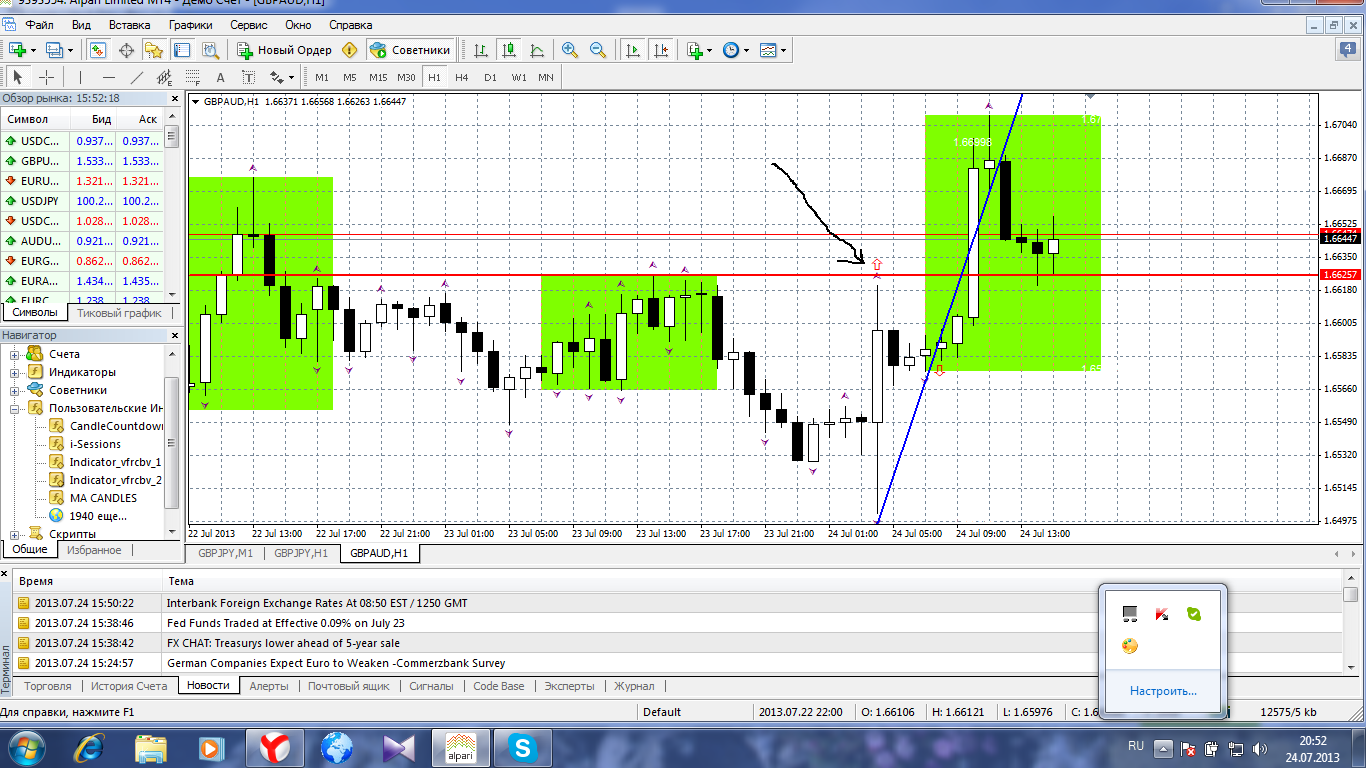Switch chart to bar chart icon
The width and height of the screenshot is (1366, 768).
pyautogui.click(x=481, y=50)
